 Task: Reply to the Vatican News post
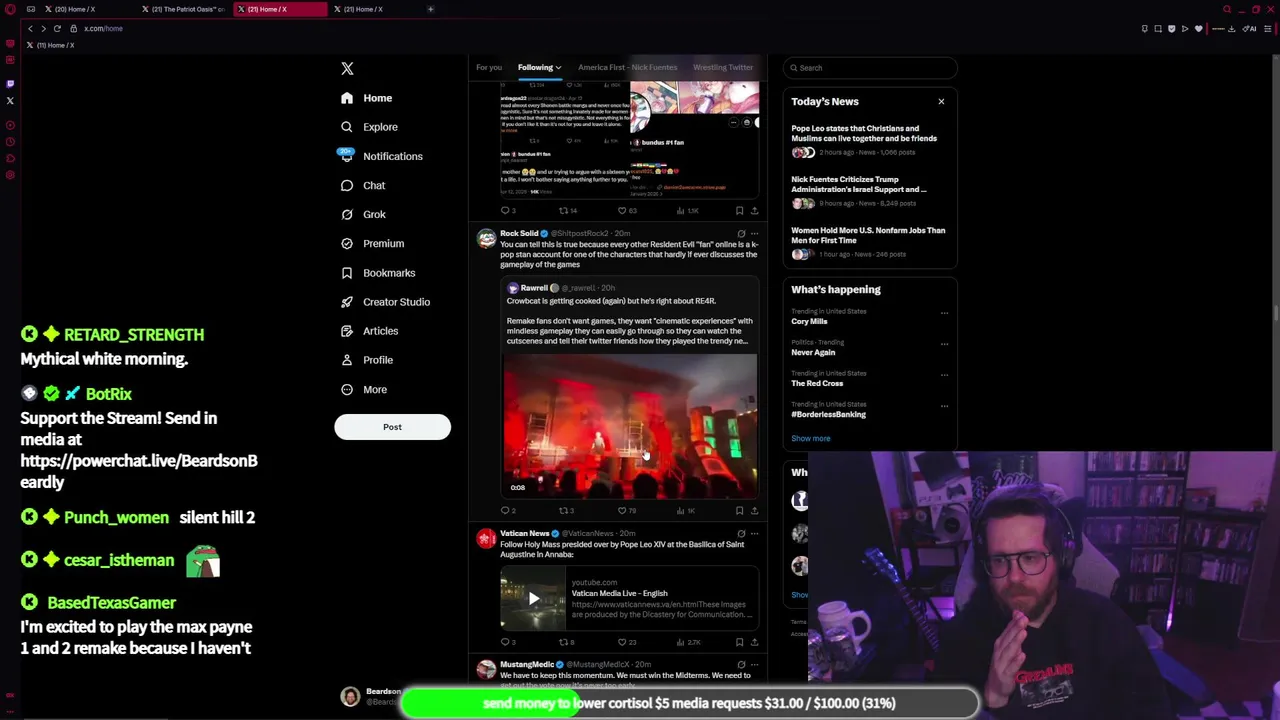pos(508,642)
